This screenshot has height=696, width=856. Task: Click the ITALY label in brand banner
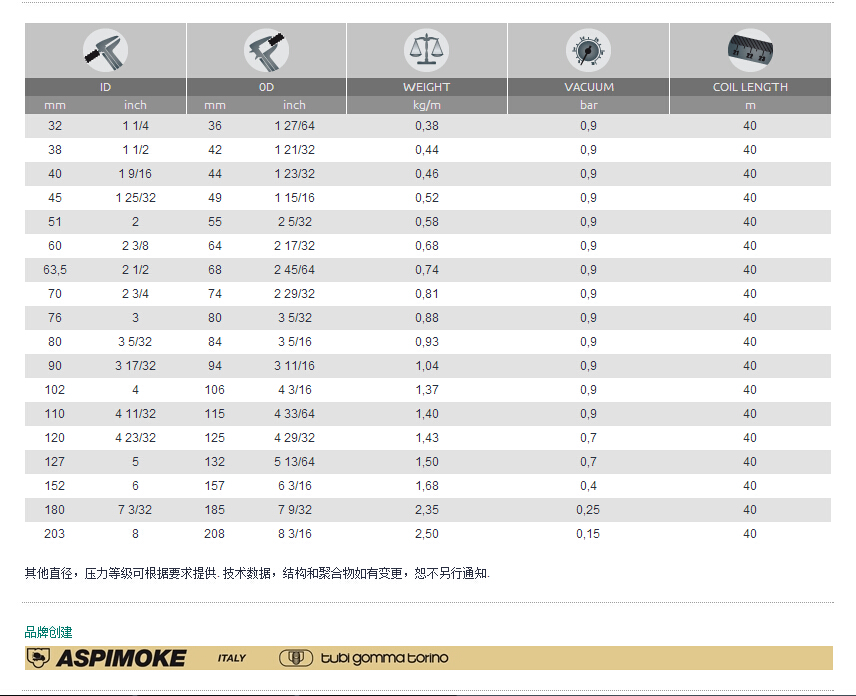231,658
